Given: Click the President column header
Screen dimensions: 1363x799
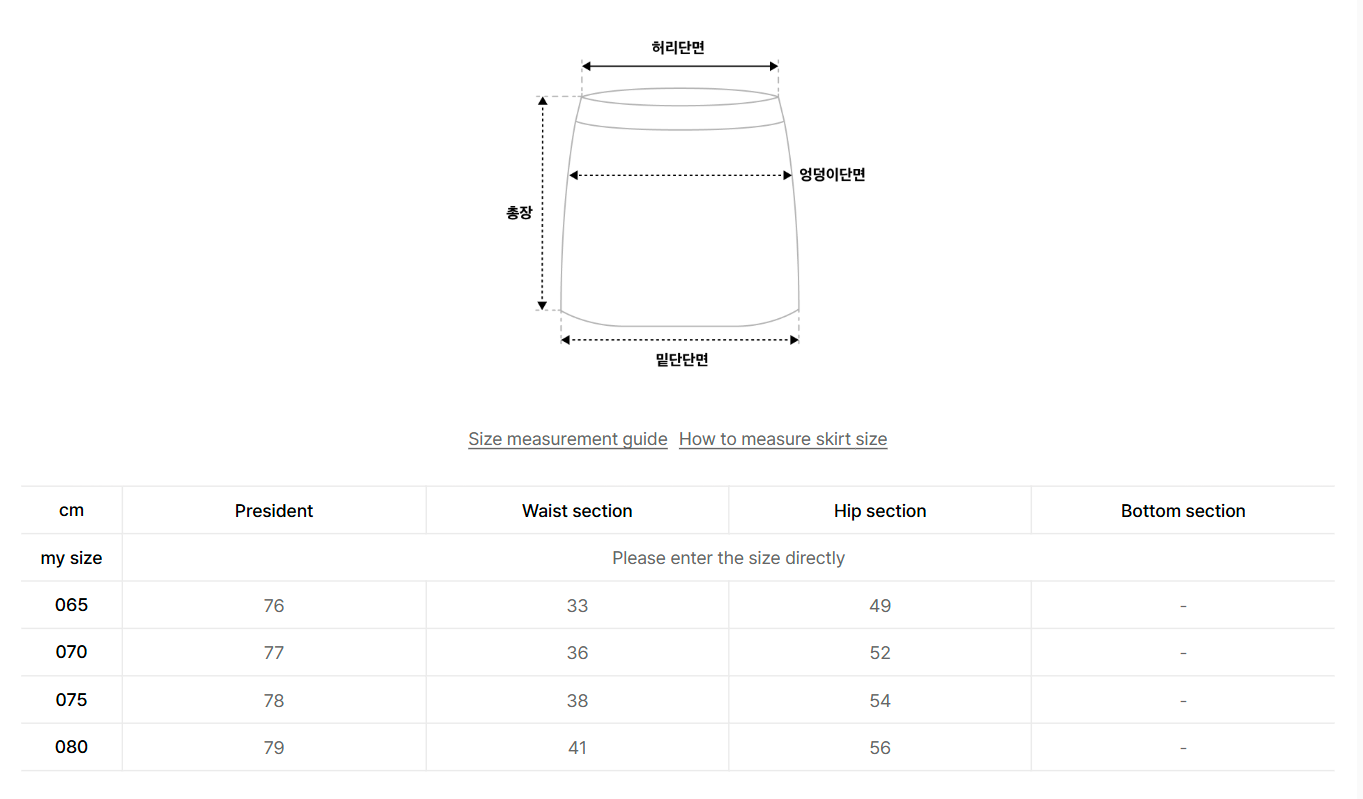Looking at the screenshot, I should point(274,511).
